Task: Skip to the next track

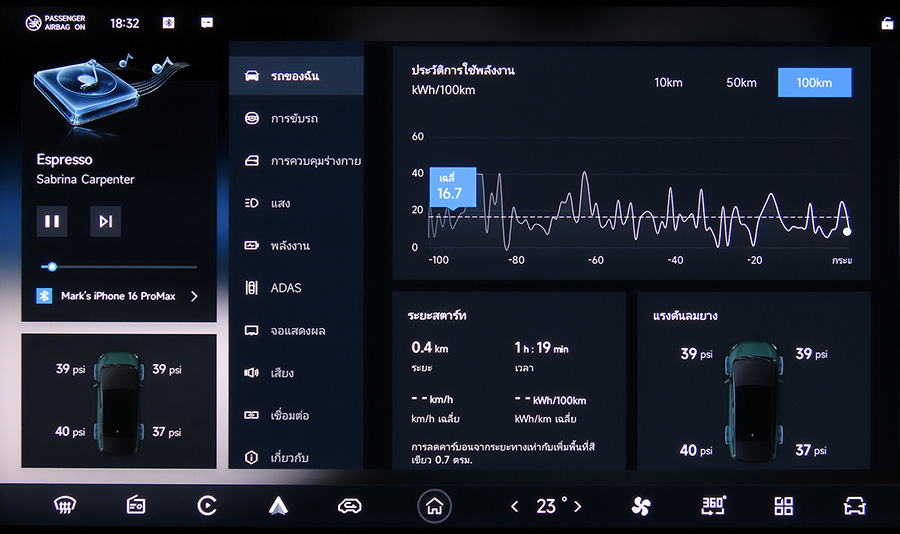Action: pyautogui.click(x=105, y=221)
